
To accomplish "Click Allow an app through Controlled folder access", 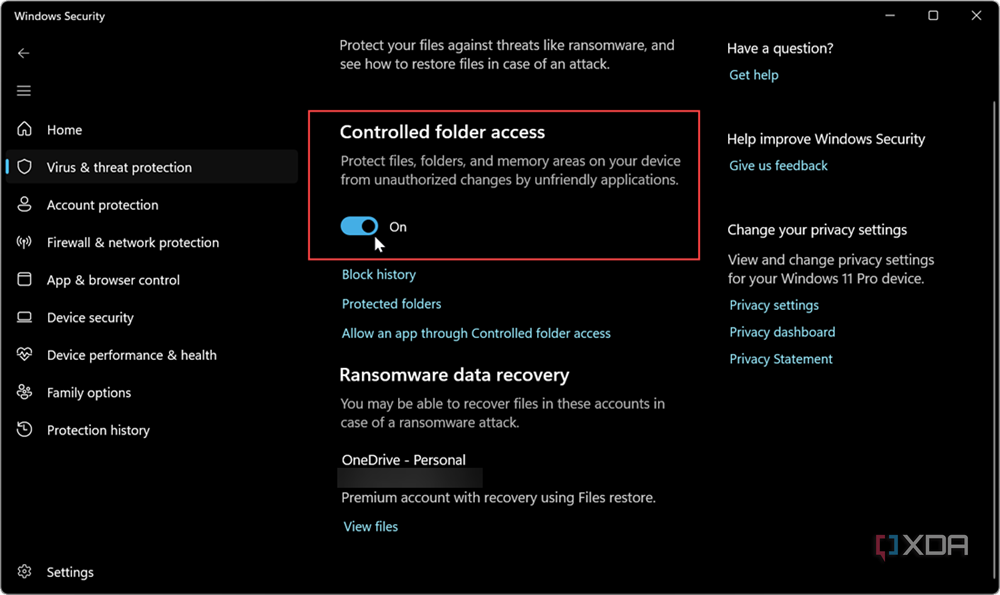I will click(476, 333).
